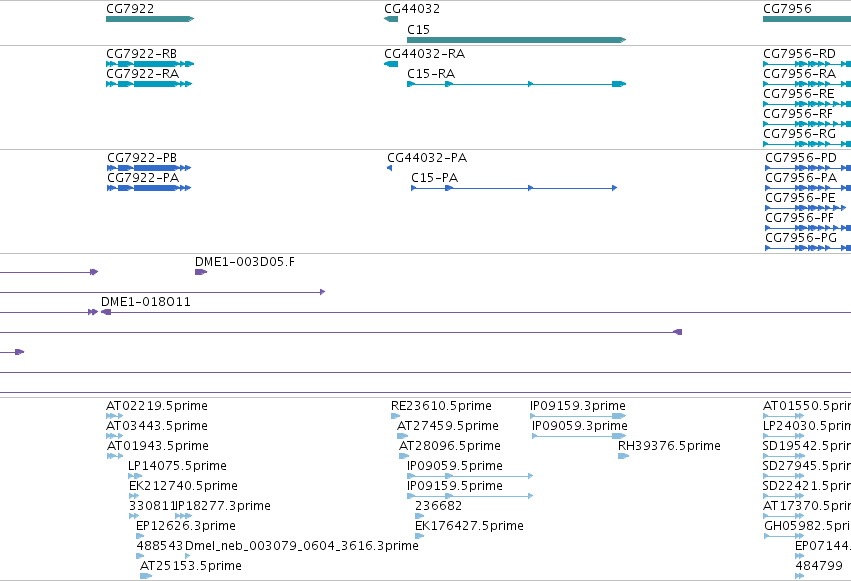The width and height of the screenshot is (851, 581).
Task: Select the C15 gene bar
Action: coord(516,40)
